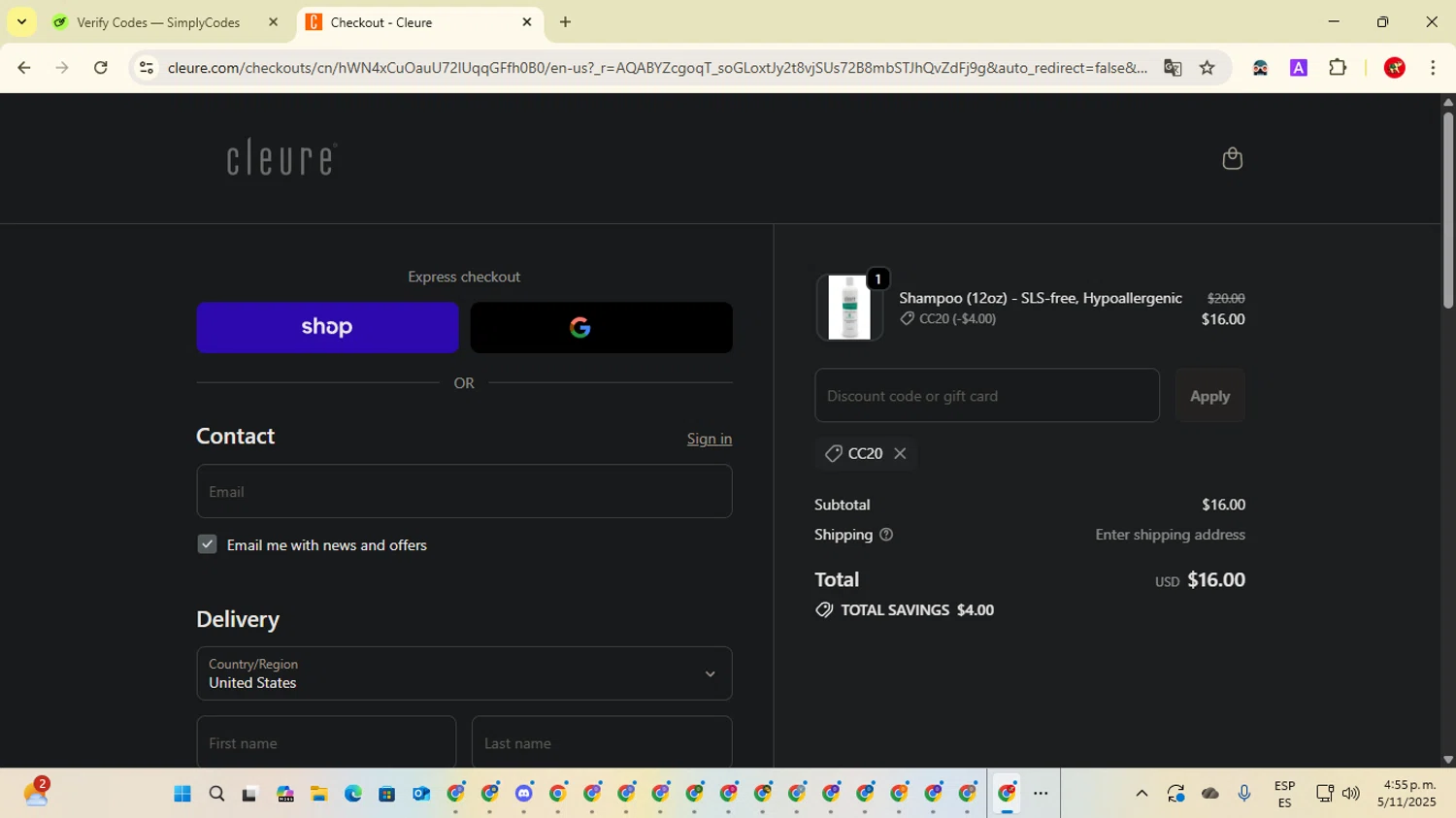
Task: Click the Discount code or gift card field
Action: (987, 395)
